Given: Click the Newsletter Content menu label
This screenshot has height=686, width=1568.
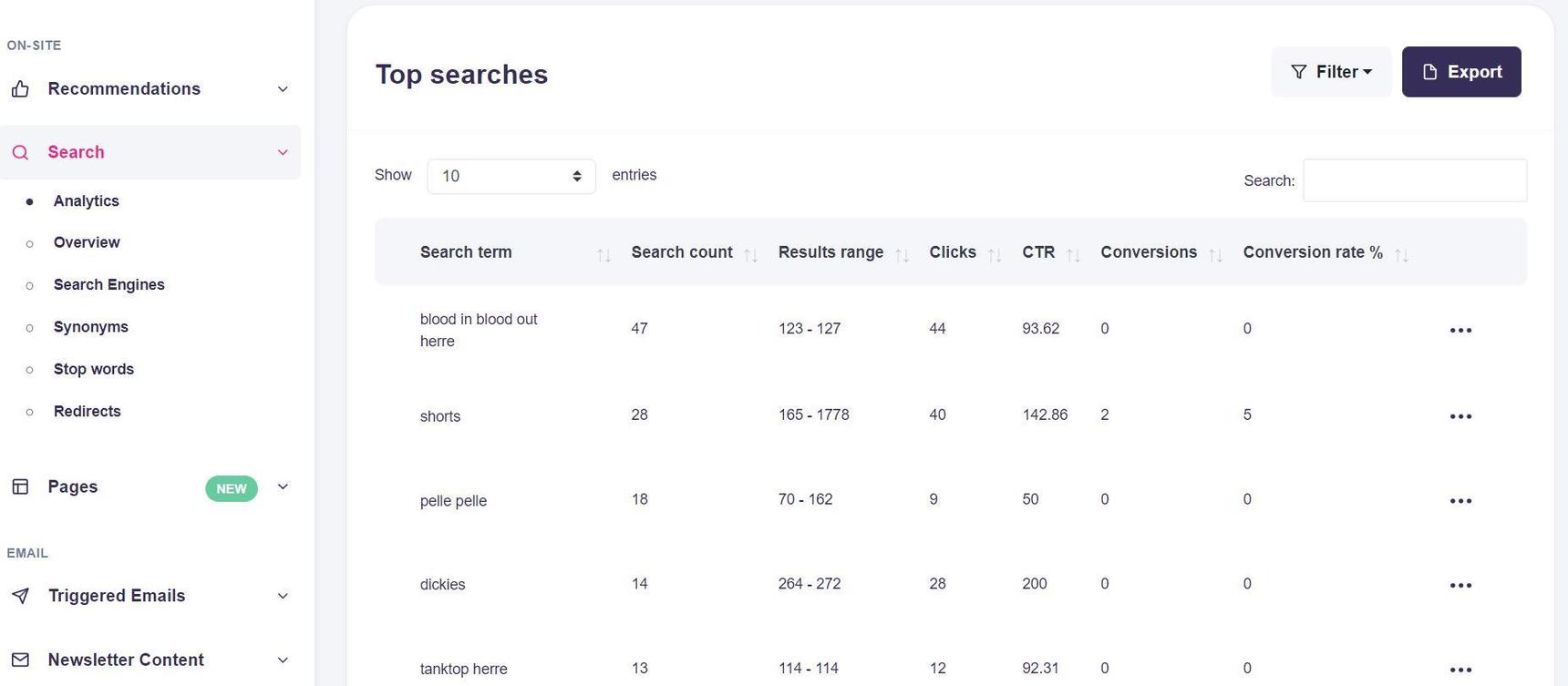Looking at the screenshot, I should tap(126, 660).
